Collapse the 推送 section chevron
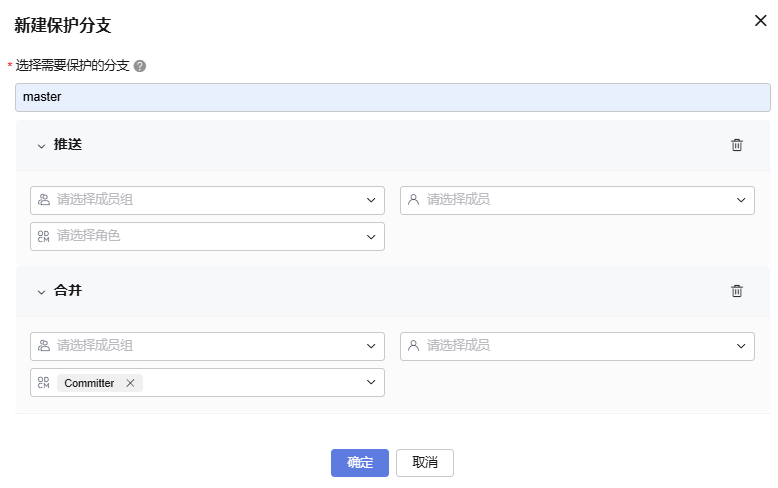This screenshot has height=488, width=778. [41, 146]
